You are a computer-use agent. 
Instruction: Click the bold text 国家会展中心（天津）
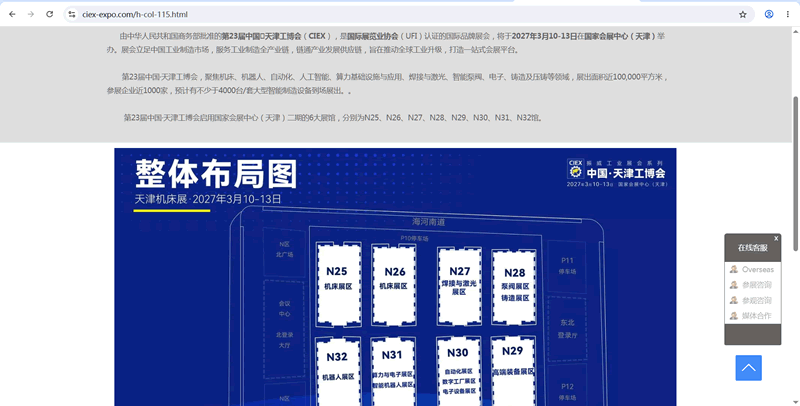tap(620, 36)
